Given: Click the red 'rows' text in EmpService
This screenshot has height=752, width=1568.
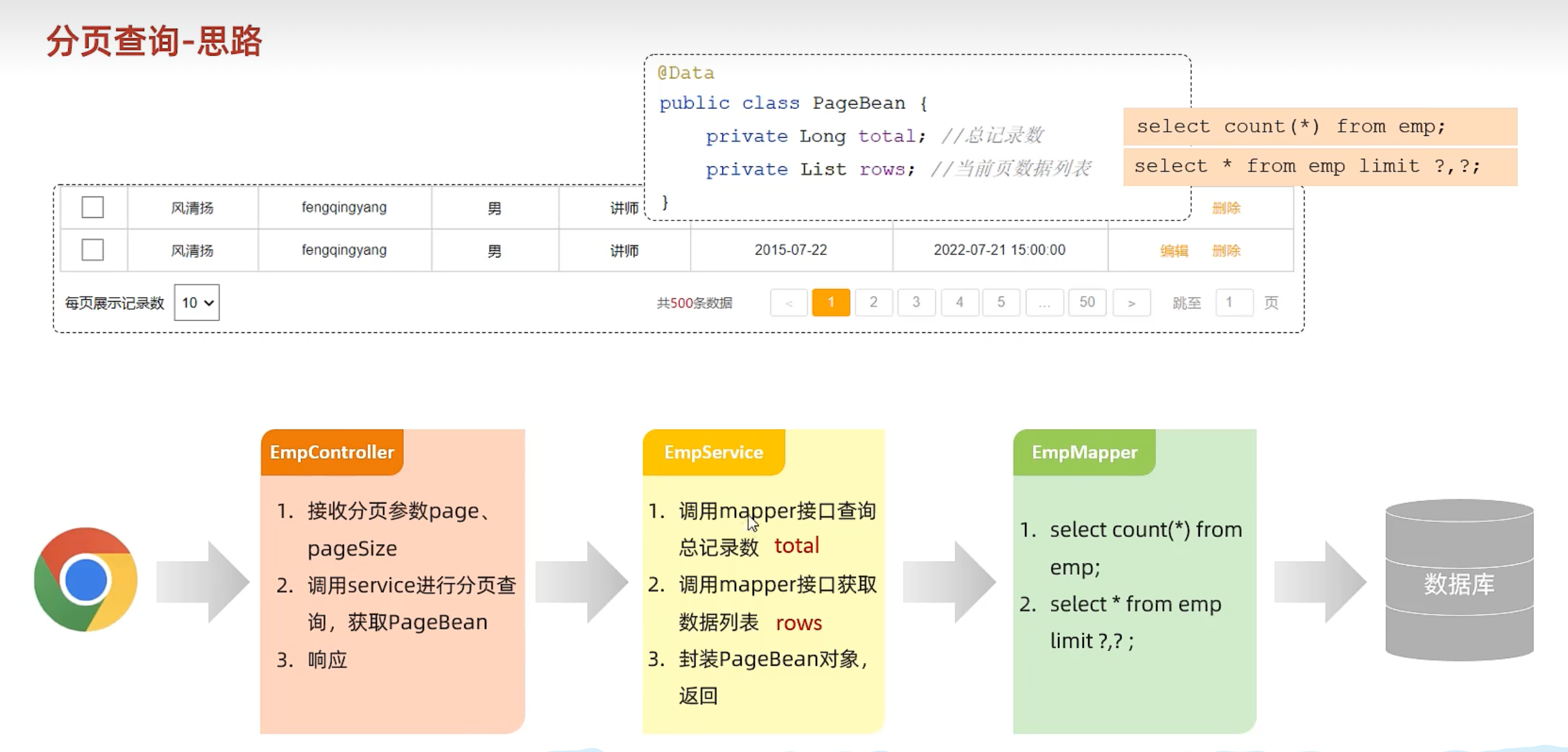Looking at the screenshot, I should point(798,622).
